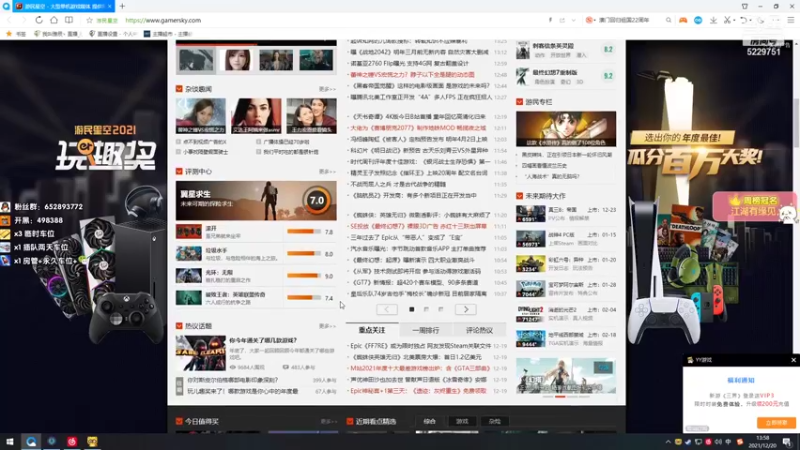
Task: Select the third news pagination dot
Action: click(441, 309)
